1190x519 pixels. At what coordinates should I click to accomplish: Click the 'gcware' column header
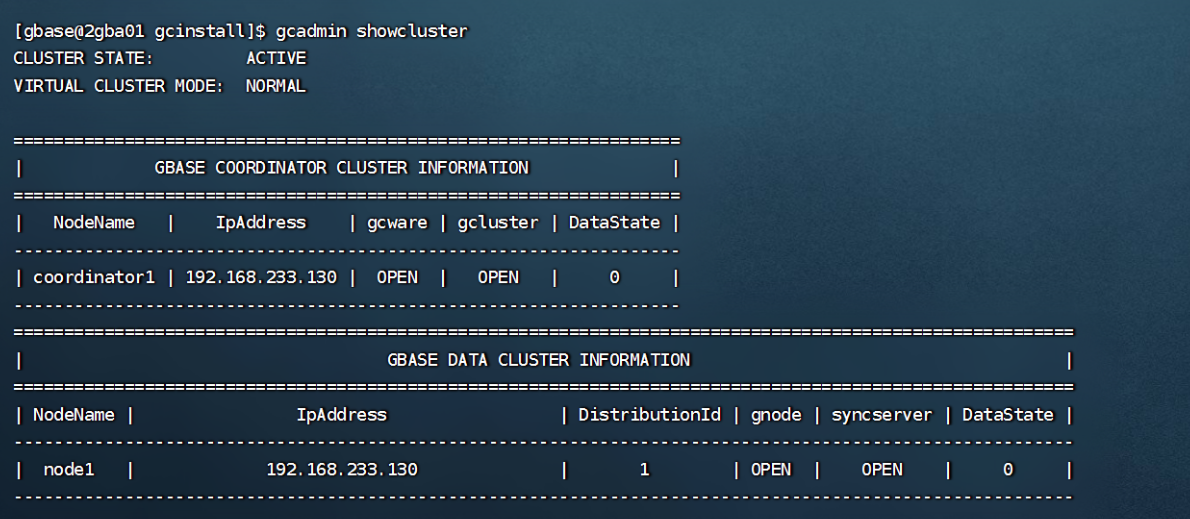click(398, 222)
